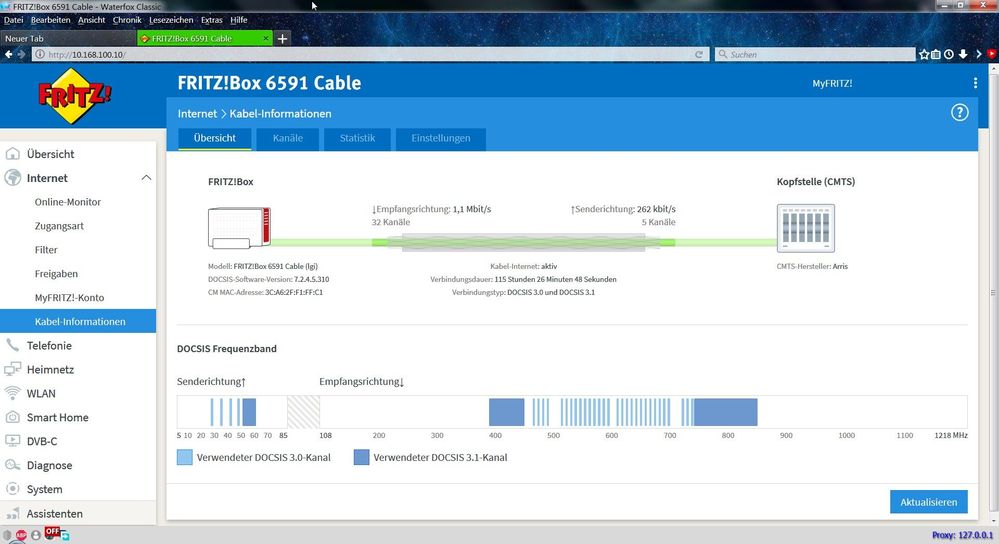
Task: Click the Smart Home icon
Action: click(12, 417)
